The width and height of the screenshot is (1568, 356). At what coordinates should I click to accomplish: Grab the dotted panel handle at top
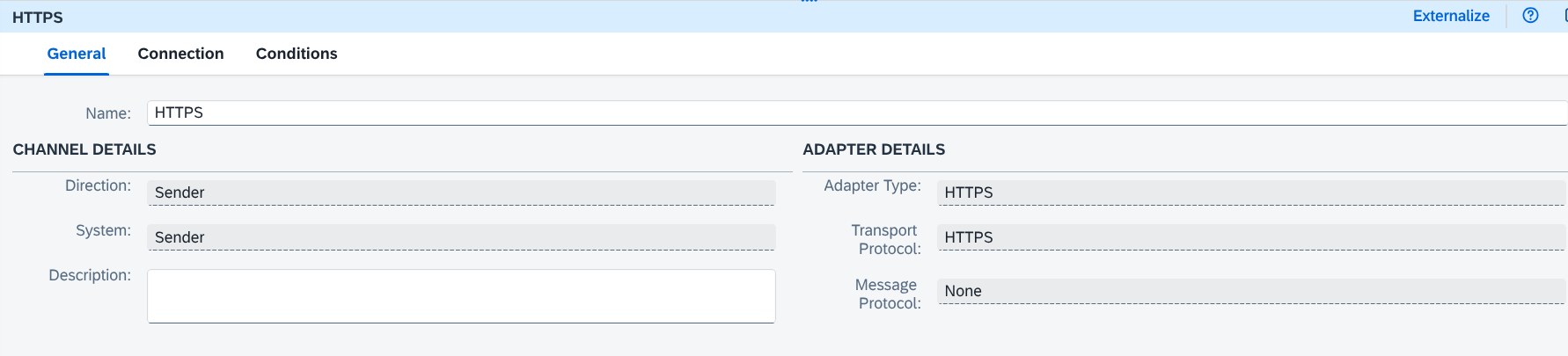(809, 2)
